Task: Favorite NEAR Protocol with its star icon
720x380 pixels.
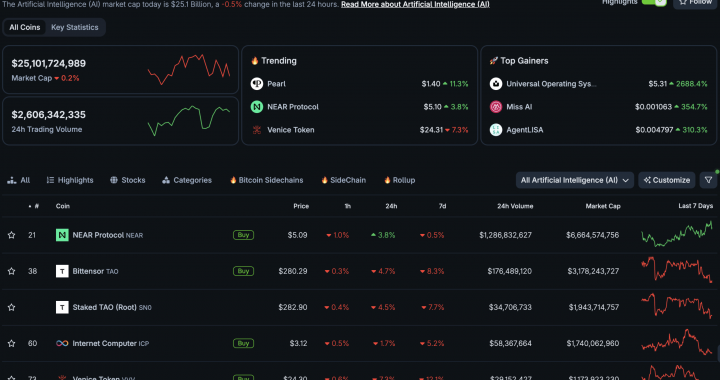Action: coord(11,235)
